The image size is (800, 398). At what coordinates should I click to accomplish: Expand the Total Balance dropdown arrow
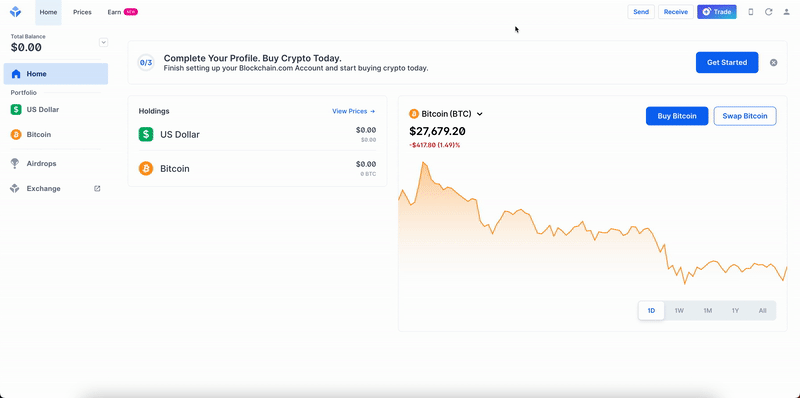coord(104,42)
